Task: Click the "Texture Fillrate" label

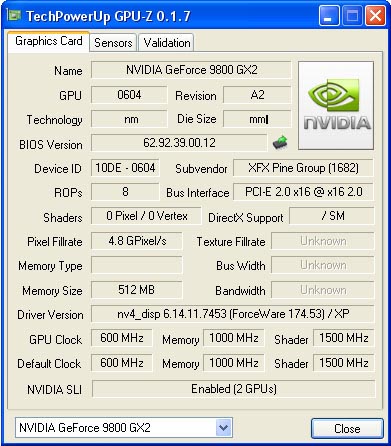Action: (x=231, y=242)
